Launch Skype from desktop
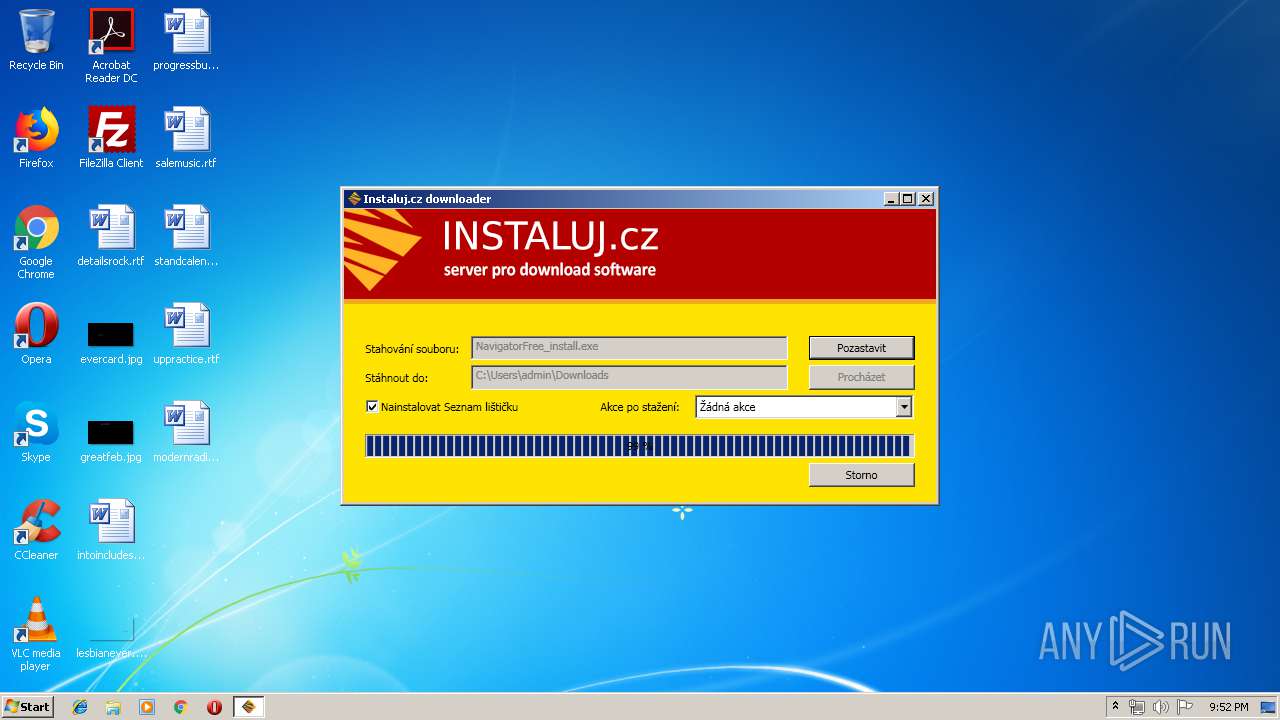The height and width of the screenshot is (720, 1280). click(x=36, y=433)
